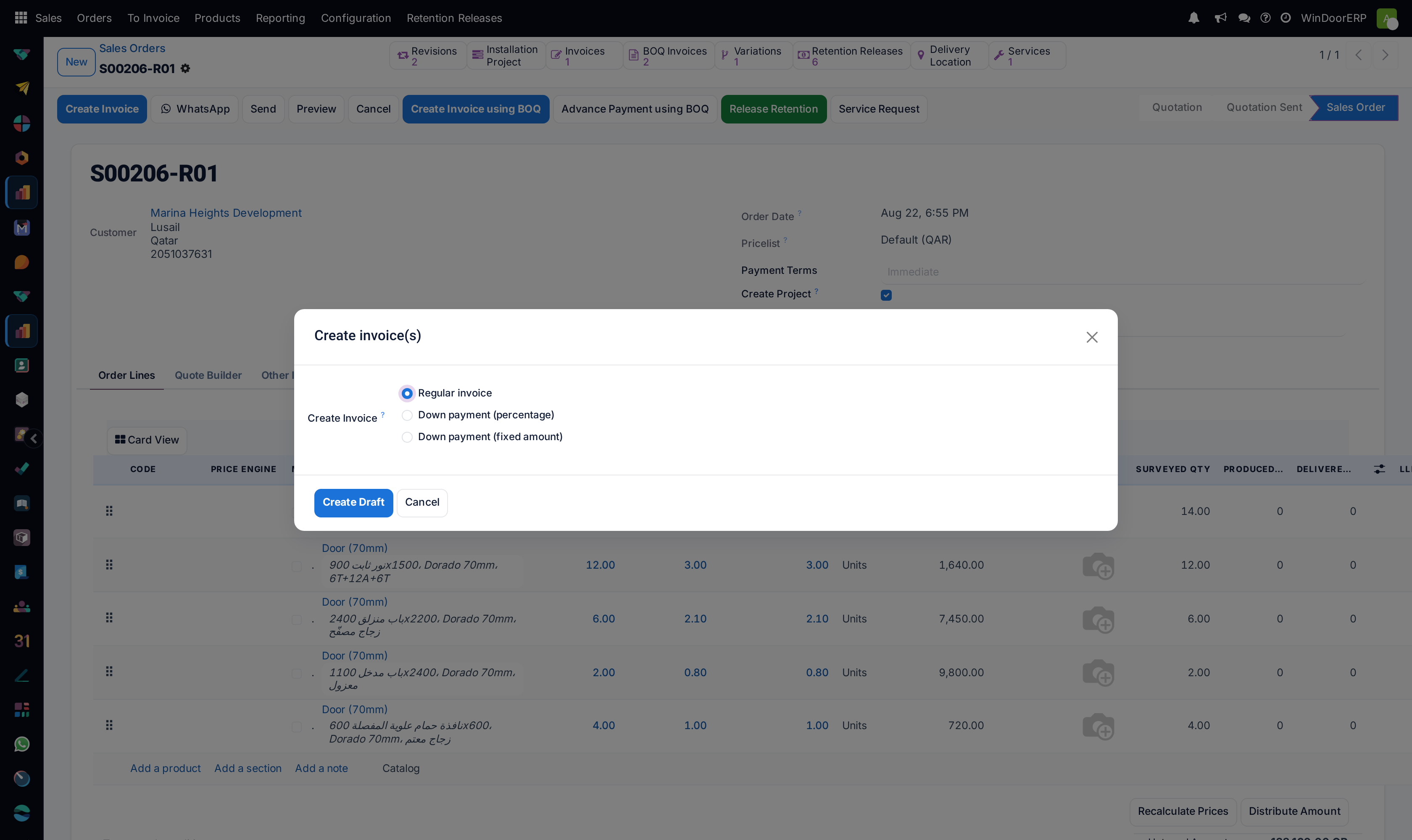The image size is (1412, 840).
Task: Open the chat conversations icon
Action: (x=1244, y=18)
